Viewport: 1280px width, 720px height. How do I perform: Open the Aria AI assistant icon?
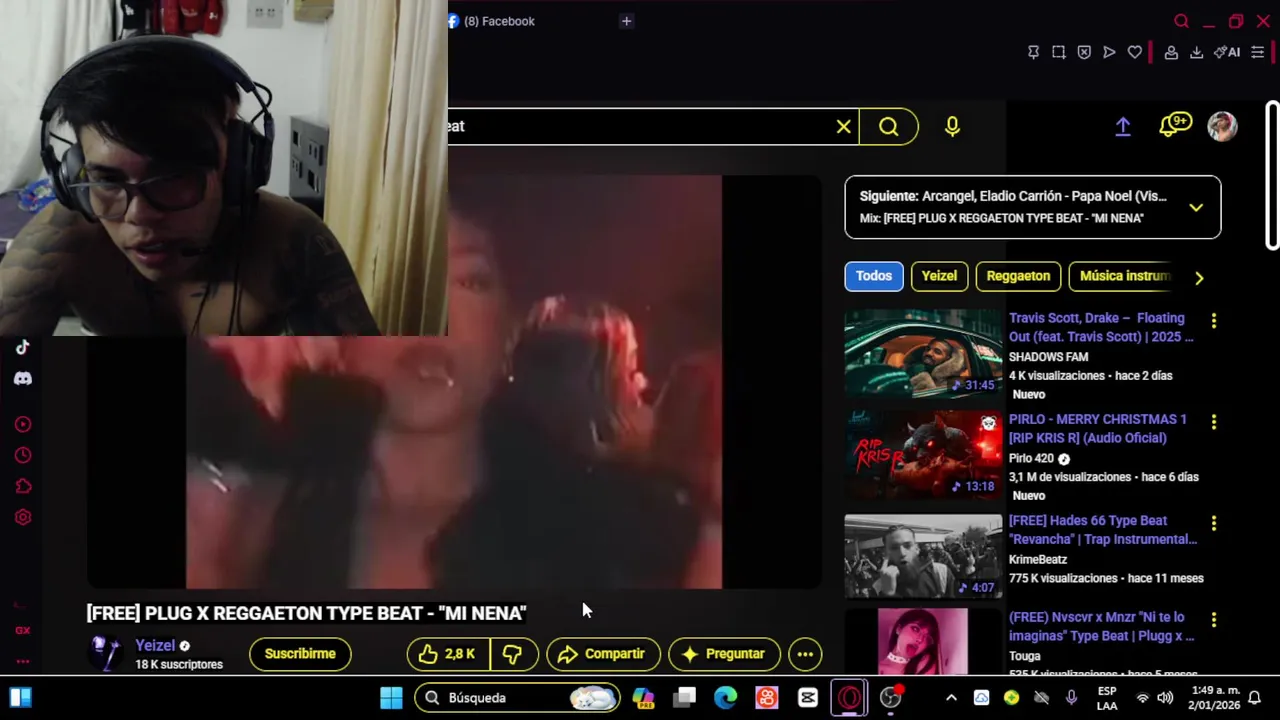click(1227, 52)
